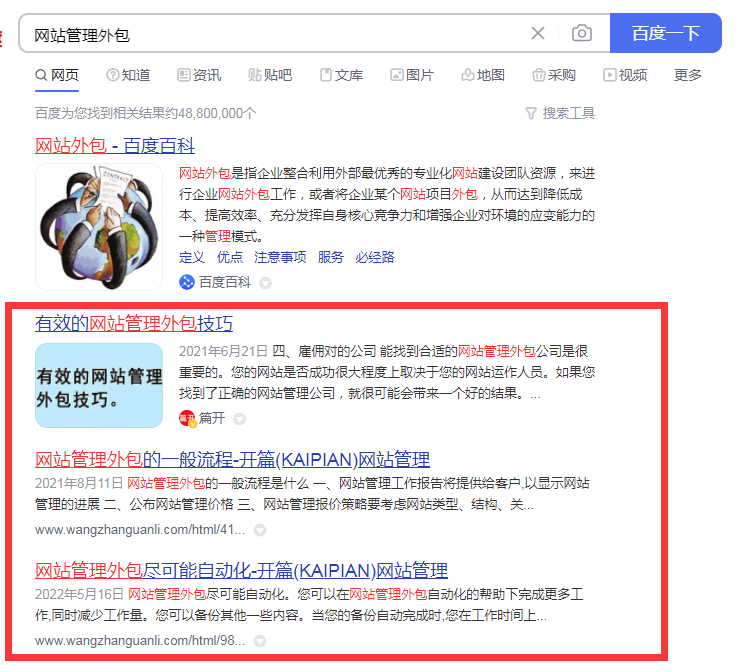This screenshot has width=746, height=672.
Task: Click result count text 约48,800,000个
Action: [211, 113]
